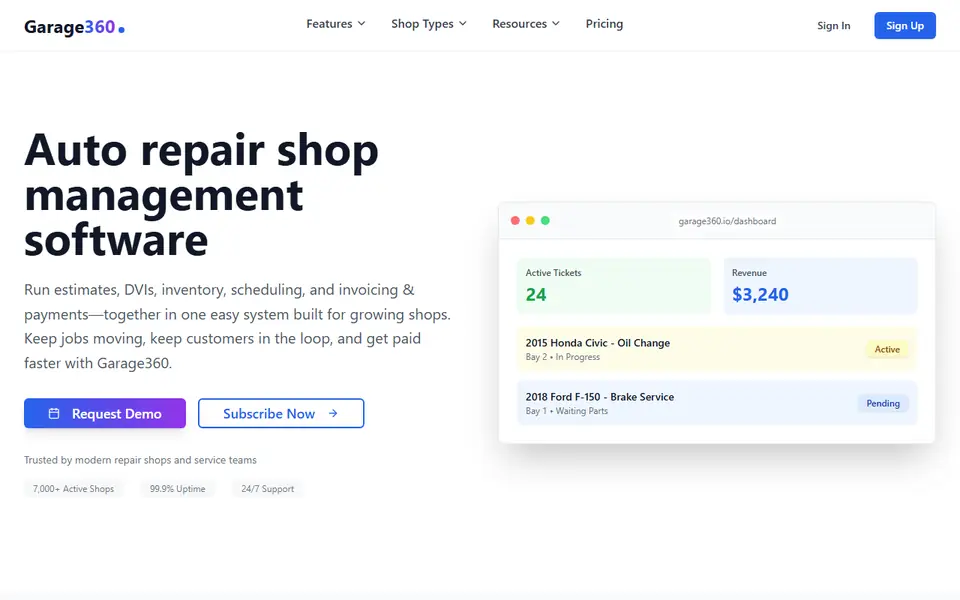Expand the Features dropdown menu
Viewport: 960px width, 600px height.
click(x=336, y=24)
